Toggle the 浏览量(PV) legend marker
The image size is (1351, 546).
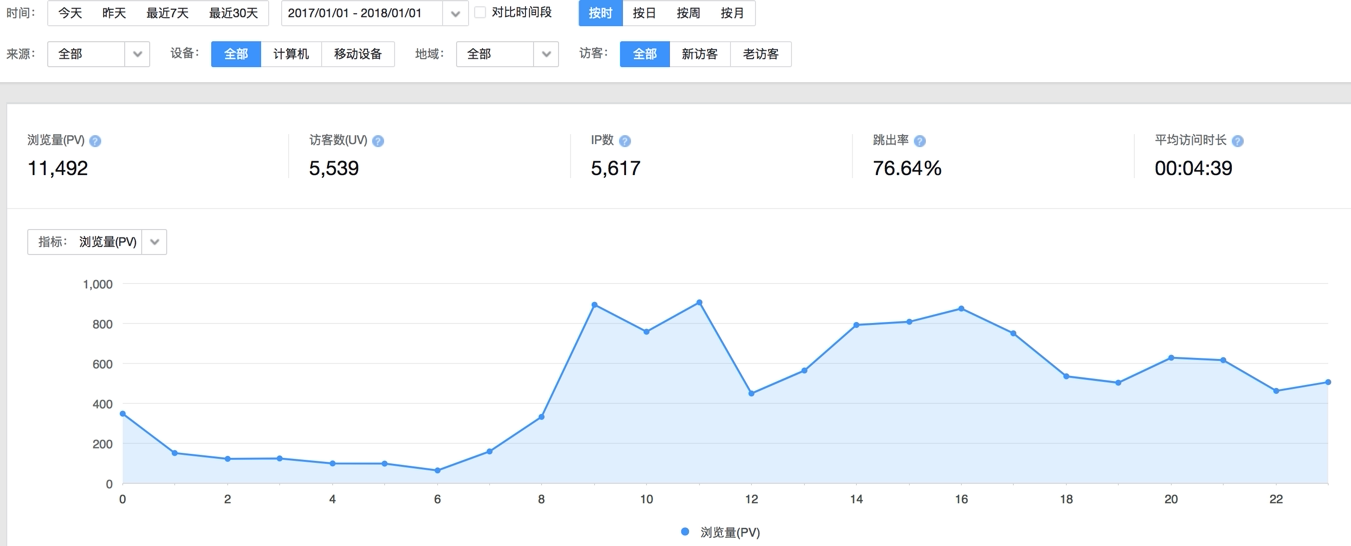685,532
